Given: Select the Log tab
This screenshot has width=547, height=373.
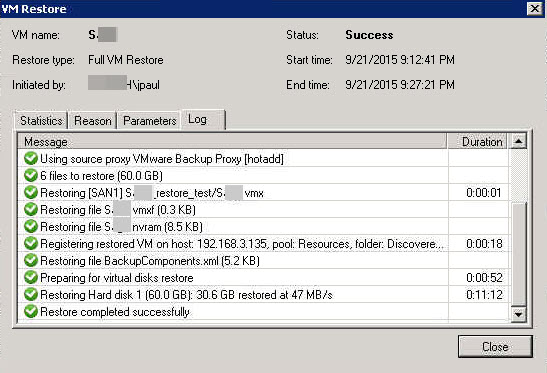Looking at the screenshot, I should coord(204,120).
